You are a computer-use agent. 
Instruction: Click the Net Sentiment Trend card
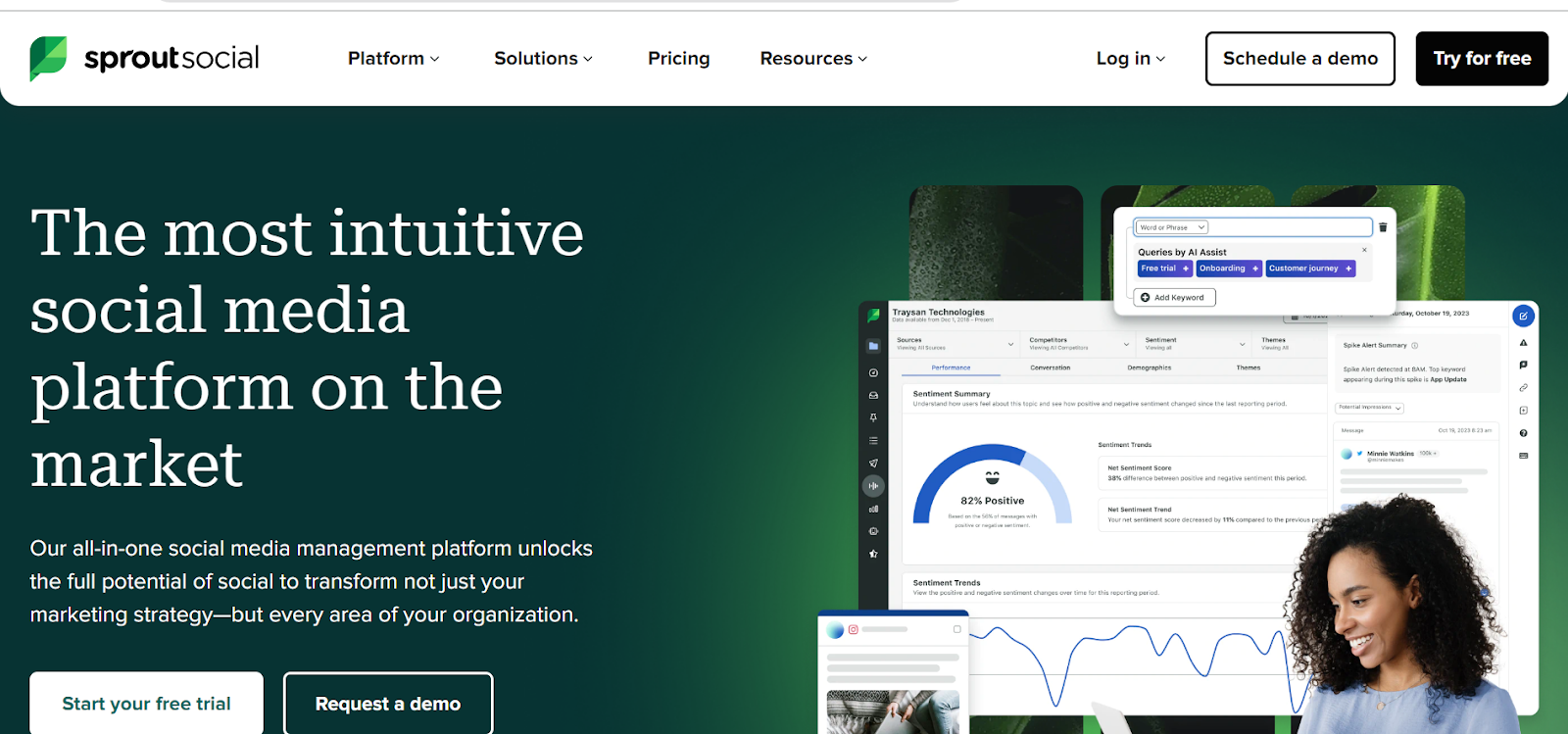(x=1212, y=514)
